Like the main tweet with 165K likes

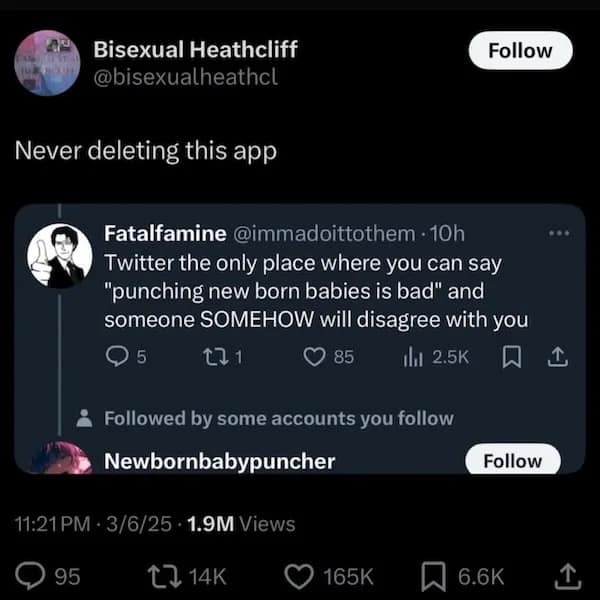pos(300,575)
